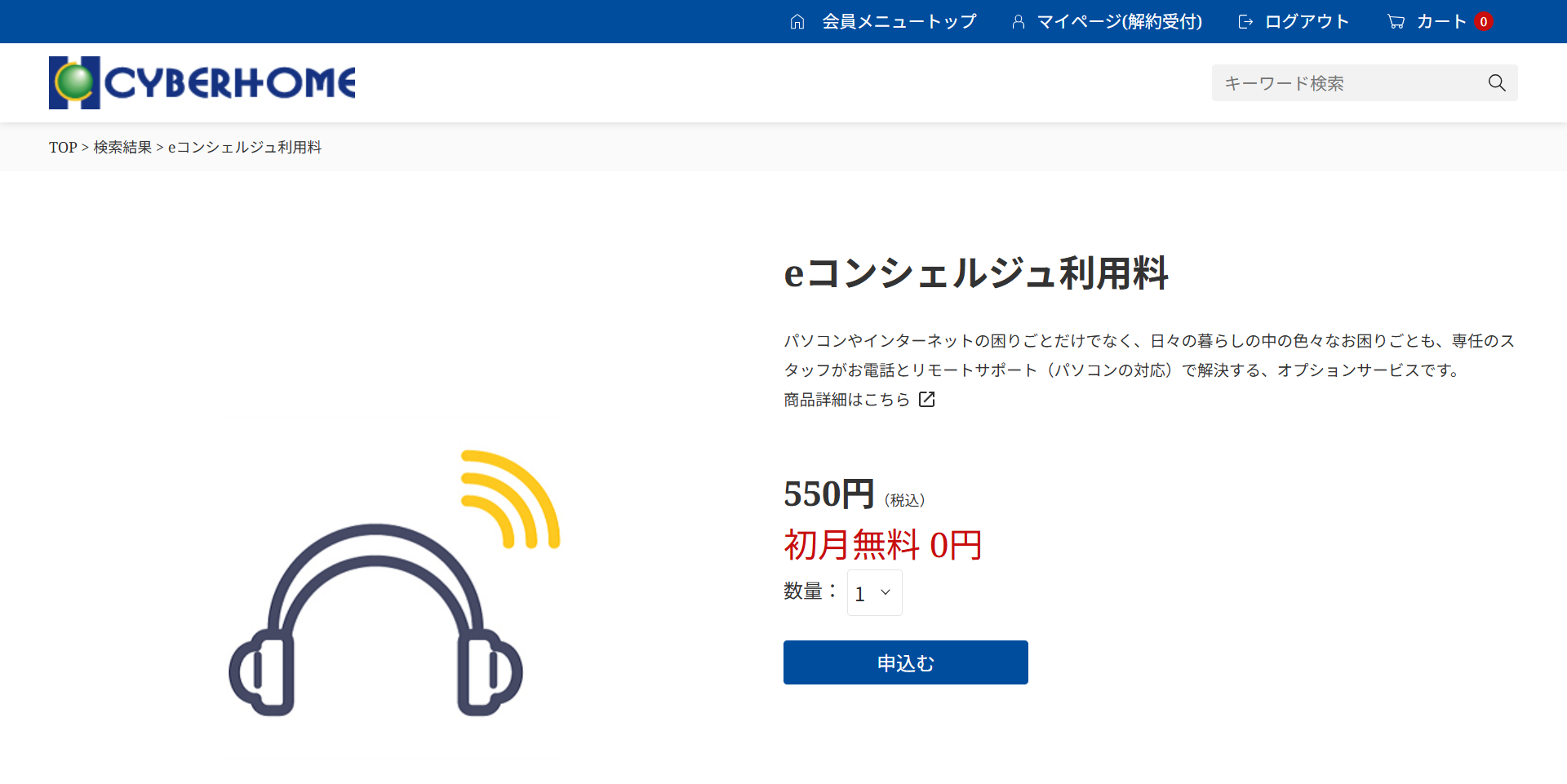This screenshot has height=784, width=1567.
Task: Click the user silhouette icon for マイページ
Action: point(1018,22)
